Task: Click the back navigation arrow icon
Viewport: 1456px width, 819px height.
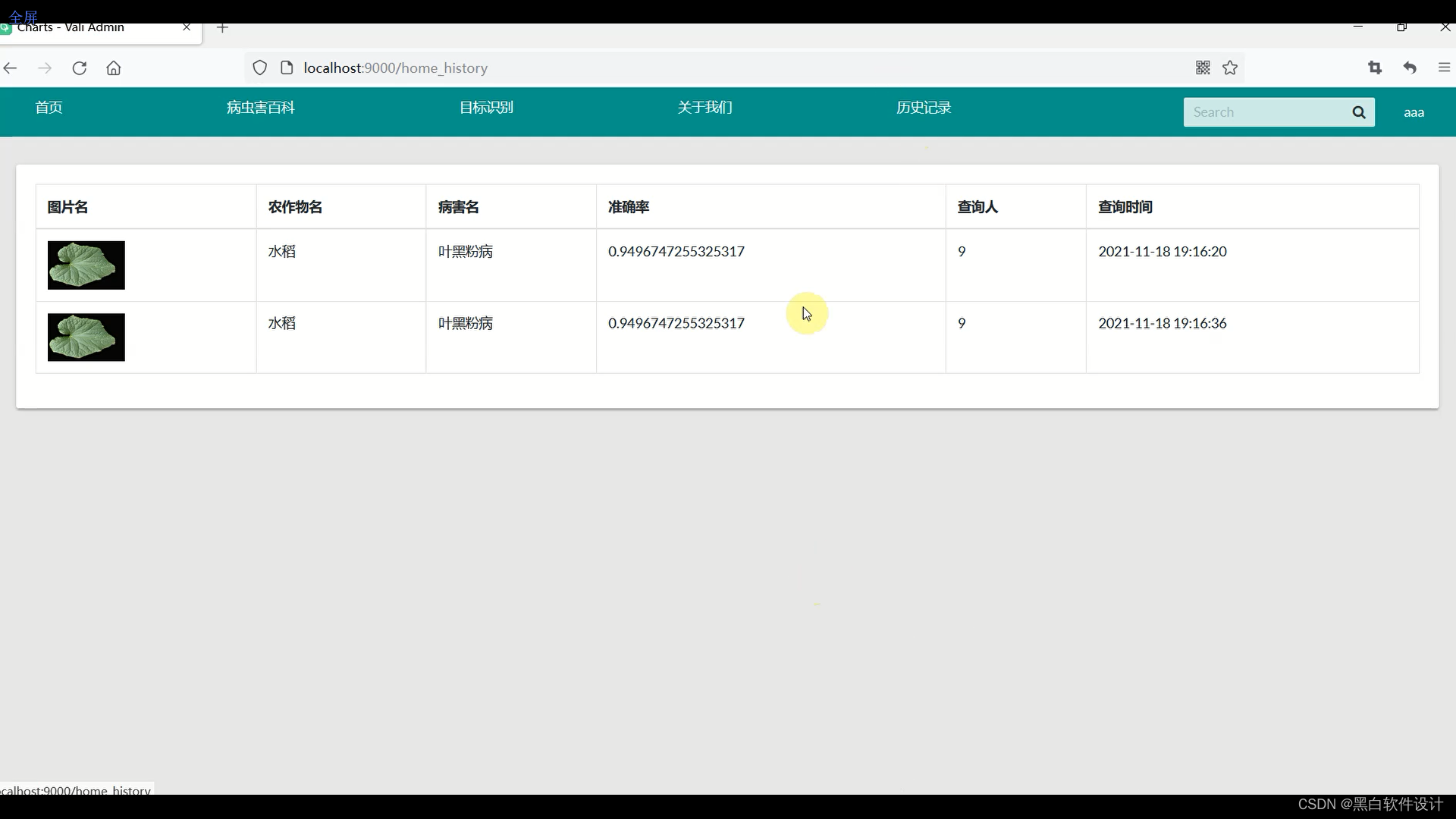Action: point(12,67)
